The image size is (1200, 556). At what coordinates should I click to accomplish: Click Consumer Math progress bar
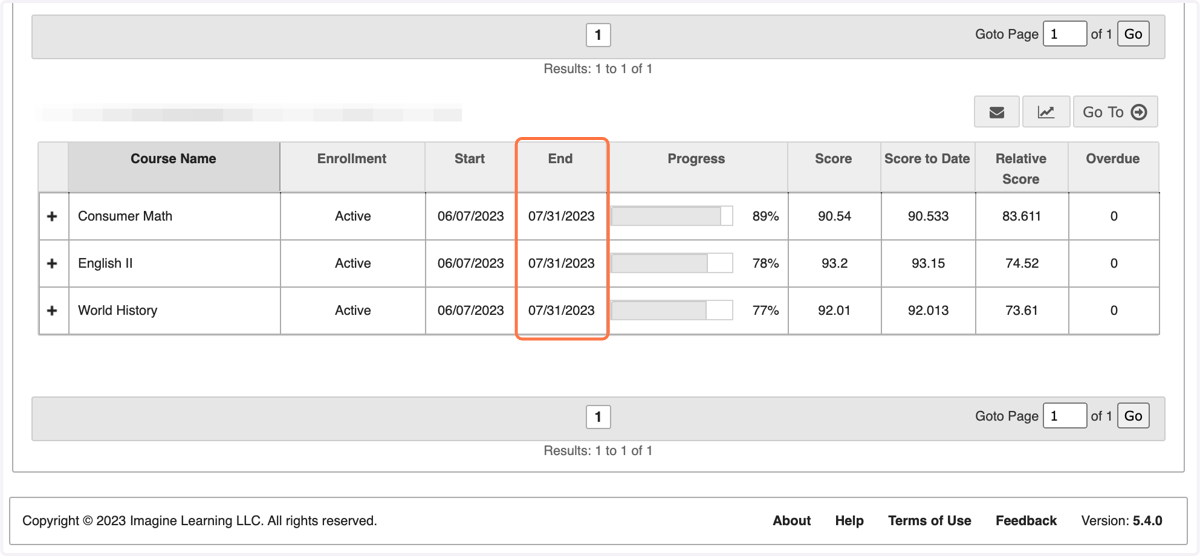point(672,216)
